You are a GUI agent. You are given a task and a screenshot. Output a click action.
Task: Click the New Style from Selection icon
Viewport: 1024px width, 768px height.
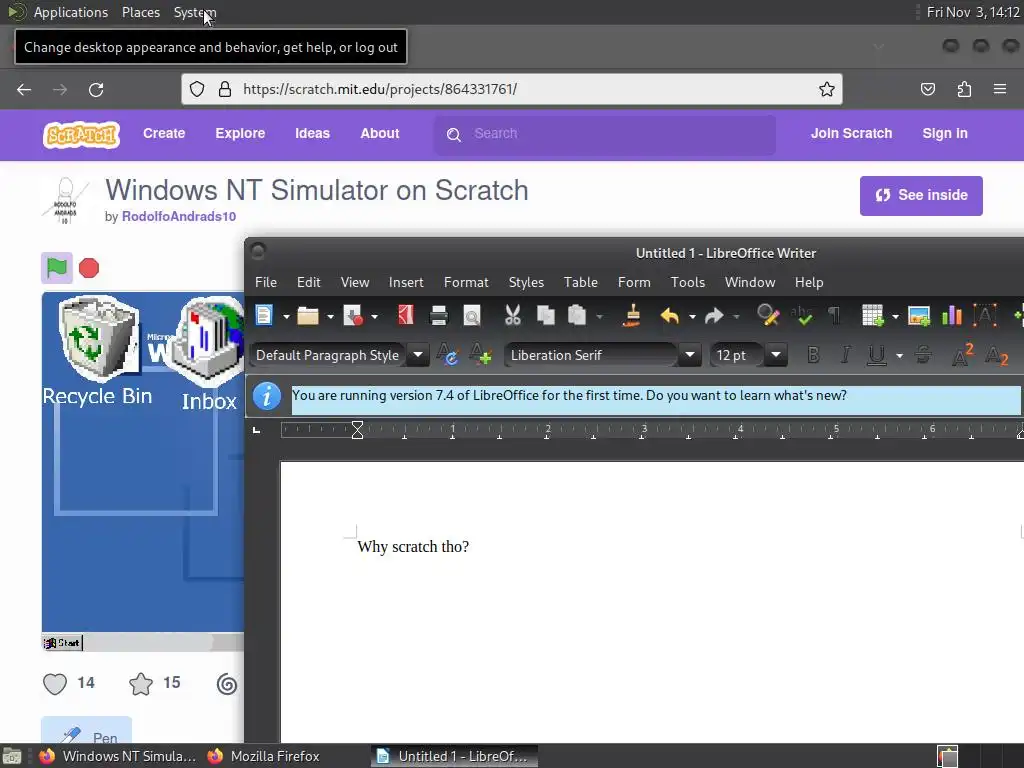(x=481, y=355)
